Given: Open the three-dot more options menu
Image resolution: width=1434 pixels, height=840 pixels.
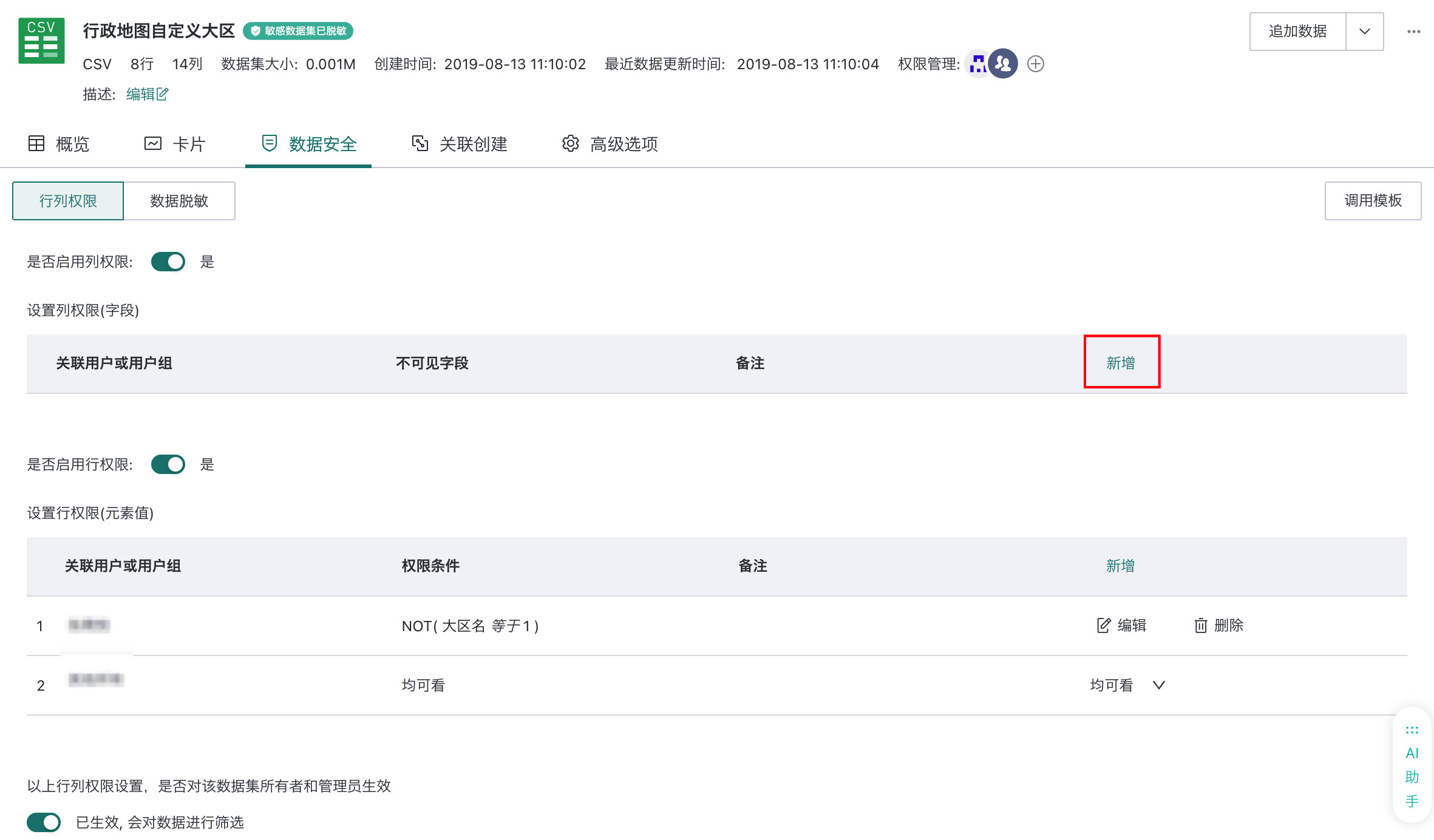Looking at the screenshot, I should 1413,32.
